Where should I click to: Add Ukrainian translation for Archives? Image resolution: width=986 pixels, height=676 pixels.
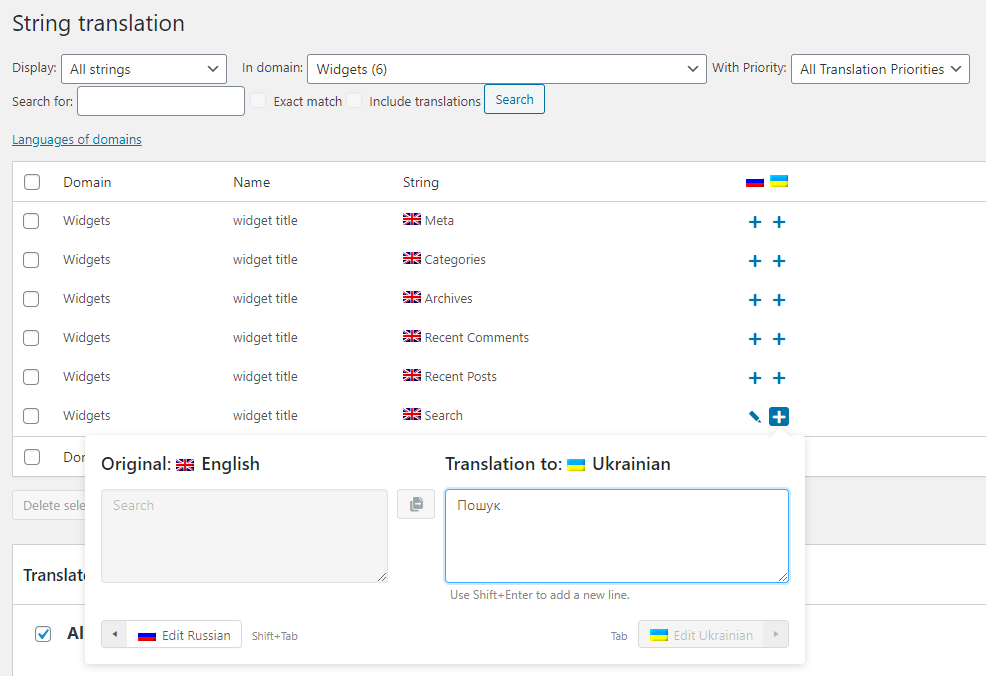click(x=778, y=300)
